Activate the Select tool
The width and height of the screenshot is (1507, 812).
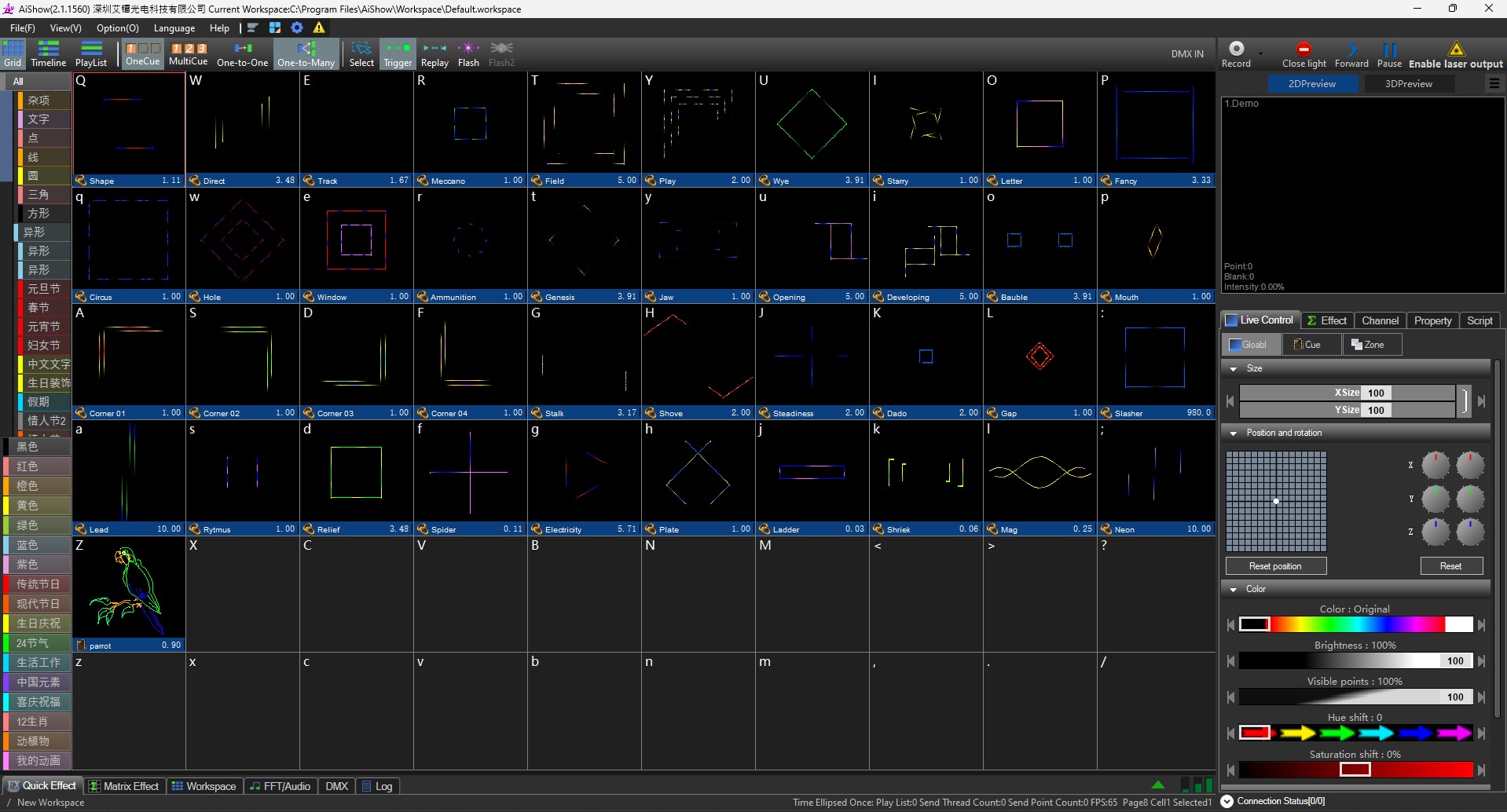click(361, 54)
